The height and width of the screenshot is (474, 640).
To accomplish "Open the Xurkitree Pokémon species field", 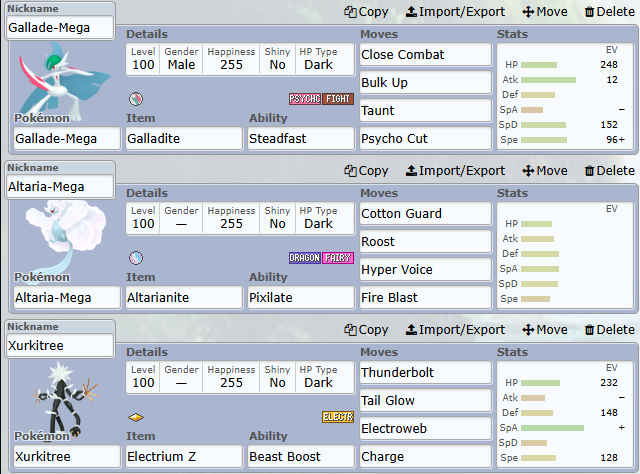I will click(67, 456).
